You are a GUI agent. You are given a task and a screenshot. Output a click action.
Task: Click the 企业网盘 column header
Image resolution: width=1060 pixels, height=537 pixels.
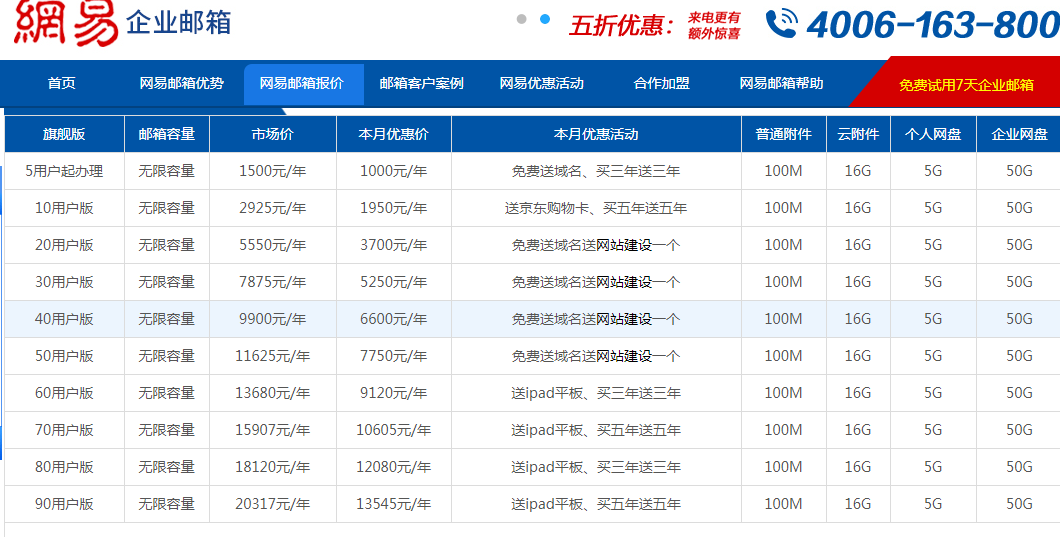[x=1019, y=134]
